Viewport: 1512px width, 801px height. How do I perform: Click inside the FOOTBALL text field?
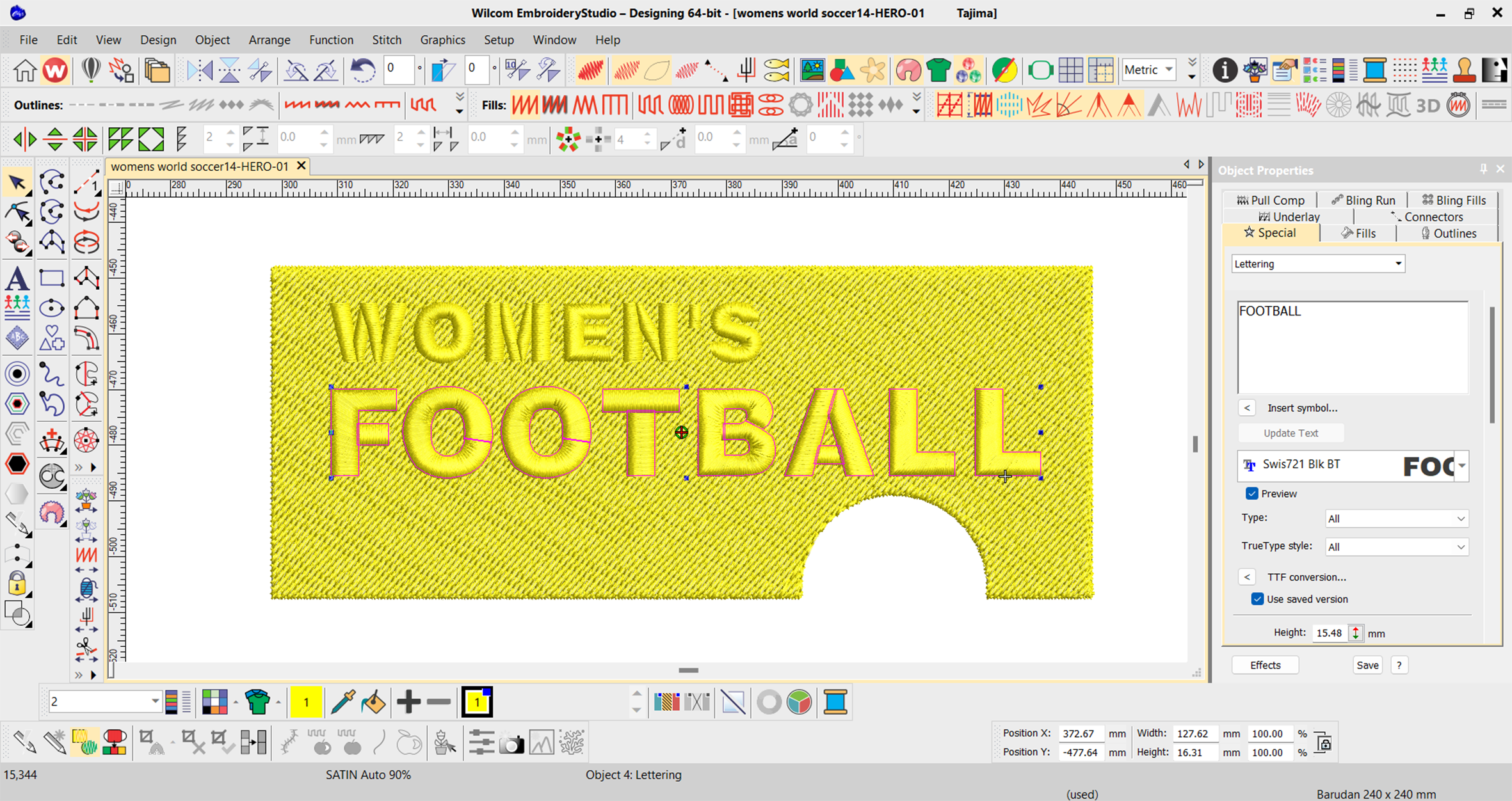[1352, 345]
